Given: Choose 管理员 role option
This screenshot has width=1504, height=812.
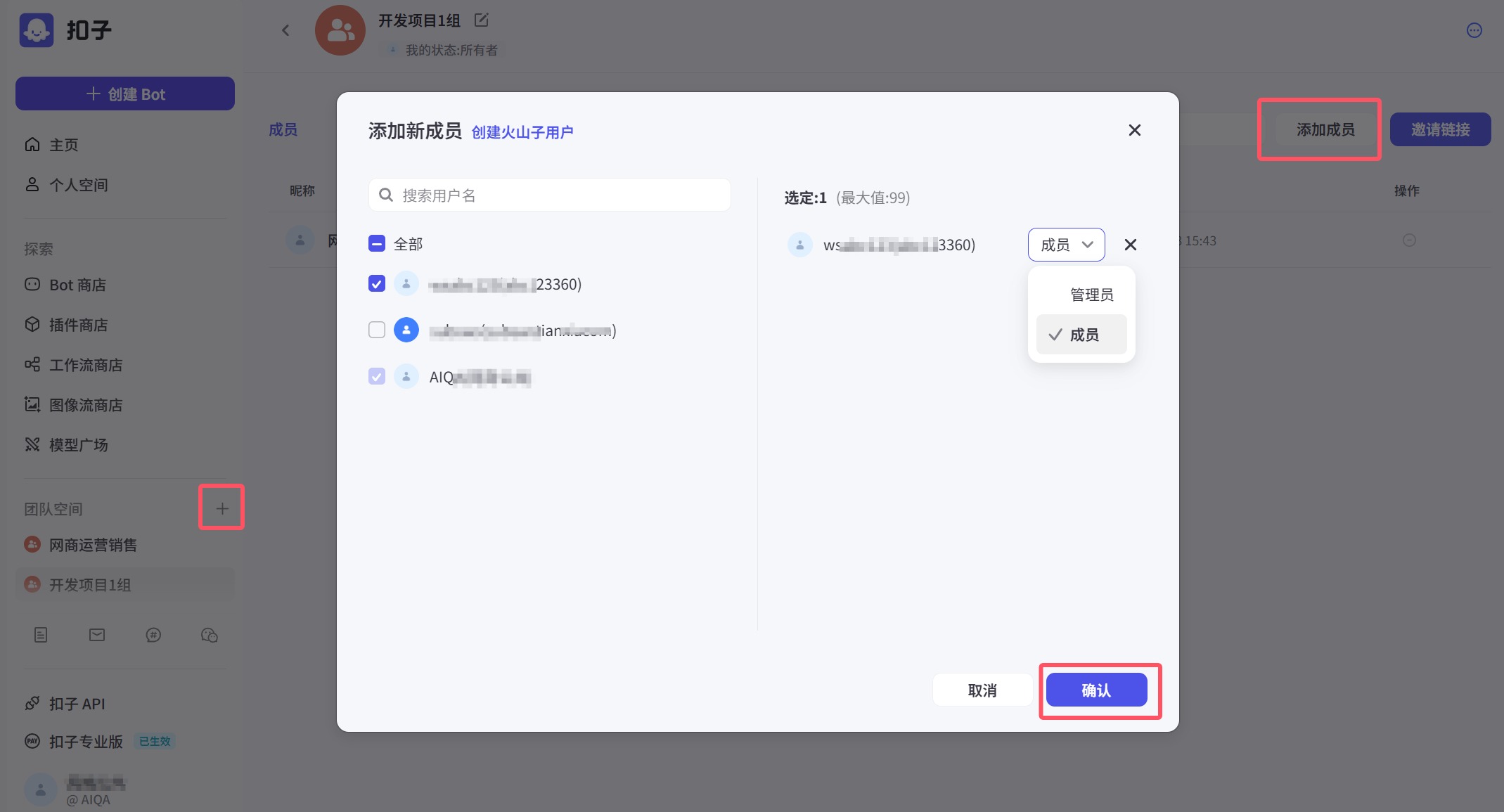Looking at the screenshot, I should (1081, 295).
